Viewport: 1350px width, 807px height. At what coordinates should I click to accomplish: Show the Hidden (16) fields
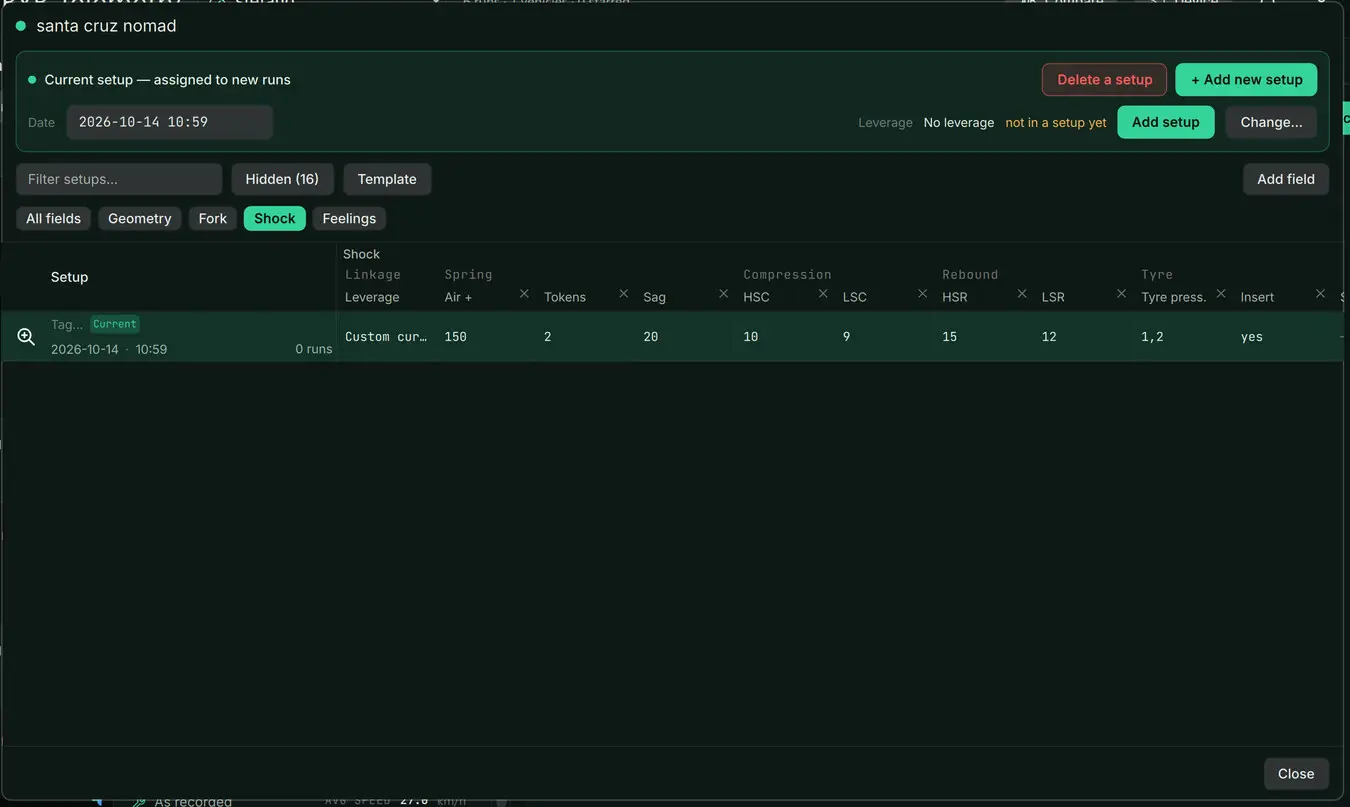(282, 179)
